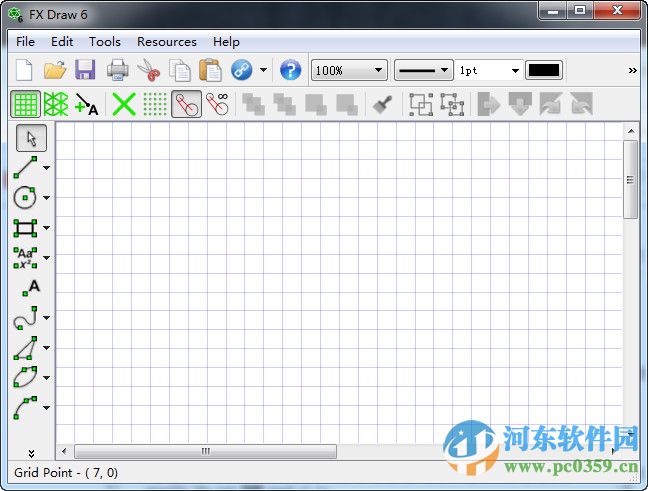Select the pointer selection tool

coord(31,138)
